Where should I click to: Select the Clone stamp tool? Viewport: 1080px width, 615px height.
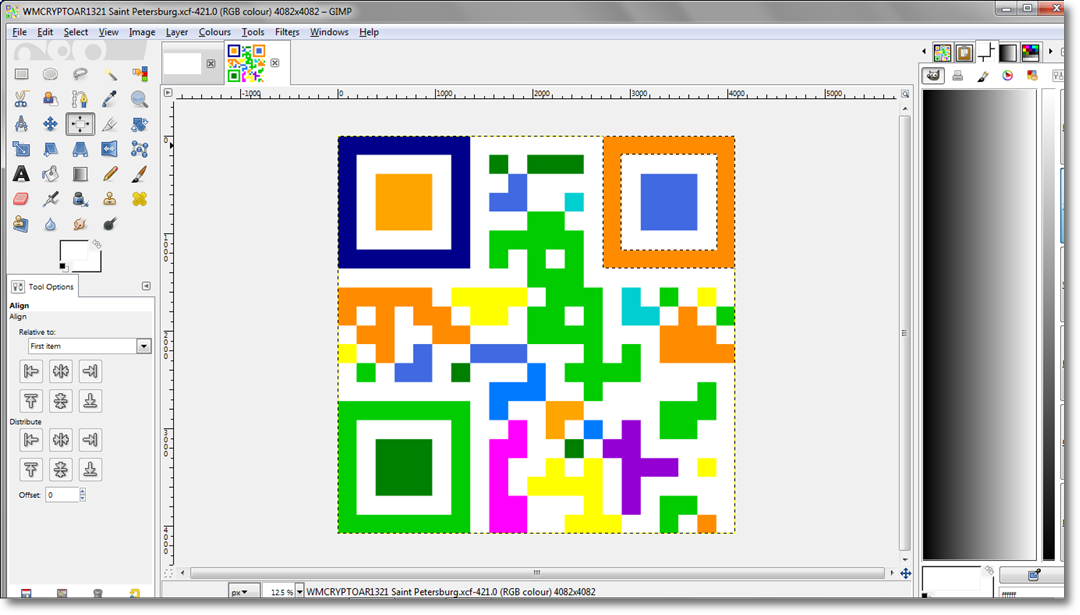pyautogui.click(x=110, y=199)
